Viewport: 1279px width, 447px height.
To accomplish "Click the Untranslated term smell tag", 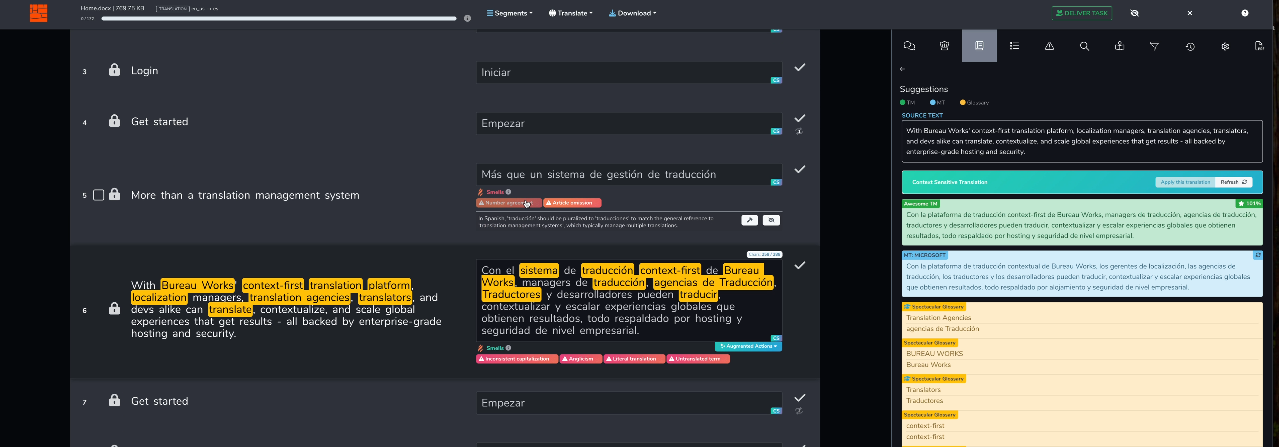I will [698, 358].
